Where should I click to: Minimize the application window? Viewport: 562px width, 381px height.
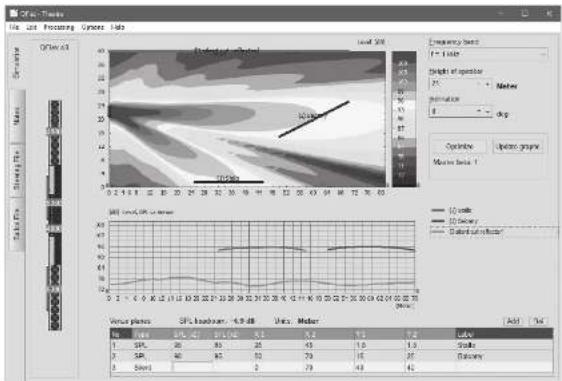tap(501, 14)
